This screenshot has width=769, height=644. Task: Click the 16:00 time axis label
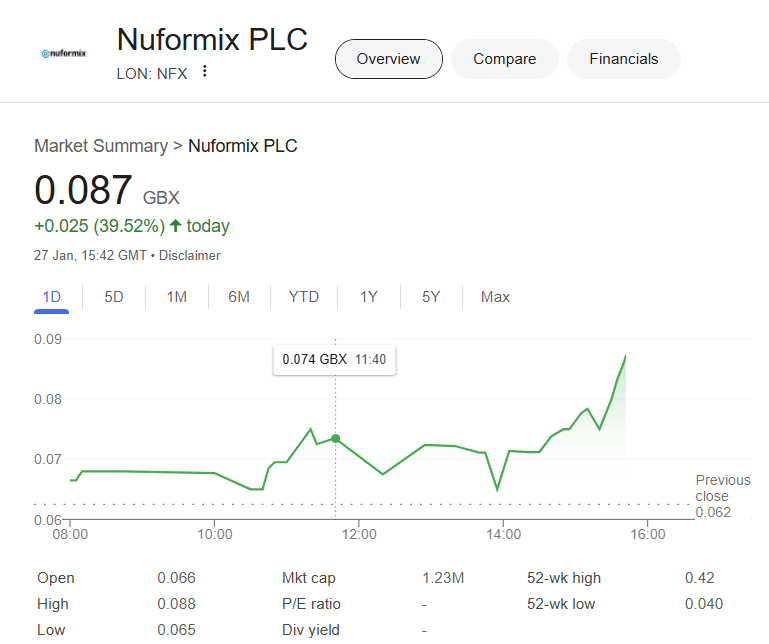[648, 534]
